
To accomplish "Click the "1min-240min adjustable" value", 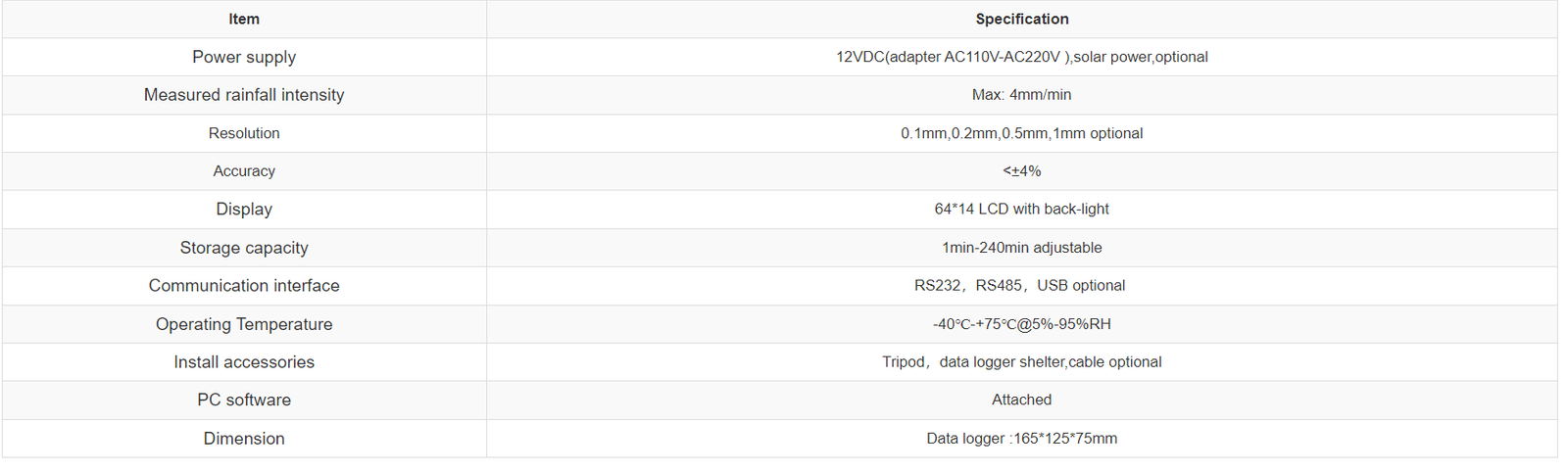I will 1021,248.
